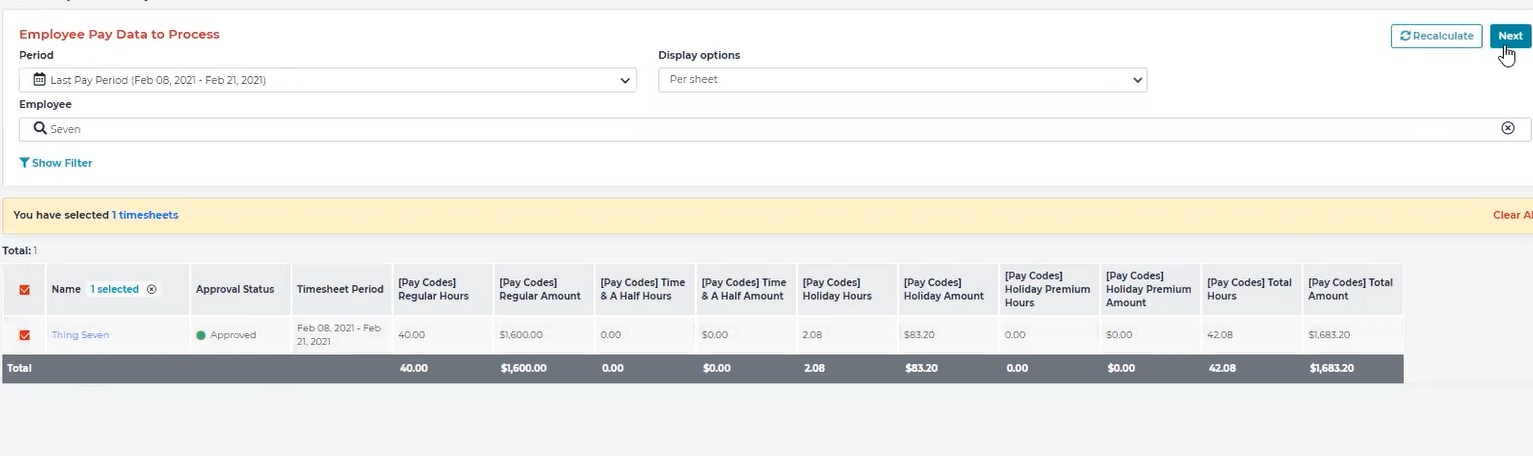
Task: Click the search magnifier icon in Employee field
Action: click(40, 128)
